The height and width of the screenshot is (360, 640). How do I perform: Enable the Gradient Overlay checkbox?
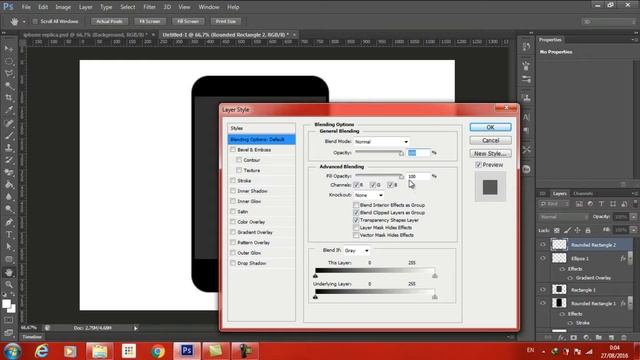tap(233, 232)
